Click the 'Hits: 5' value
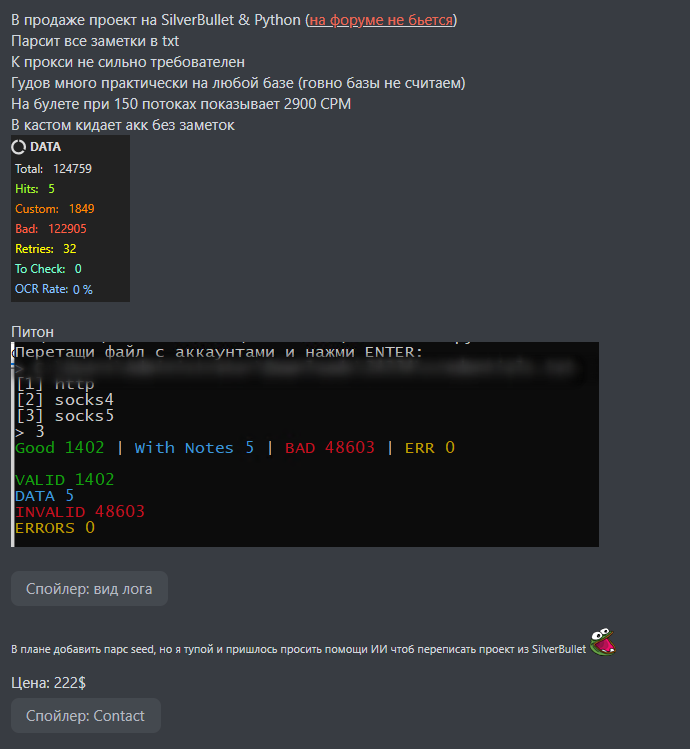690x749 pixels. [35, 189]
